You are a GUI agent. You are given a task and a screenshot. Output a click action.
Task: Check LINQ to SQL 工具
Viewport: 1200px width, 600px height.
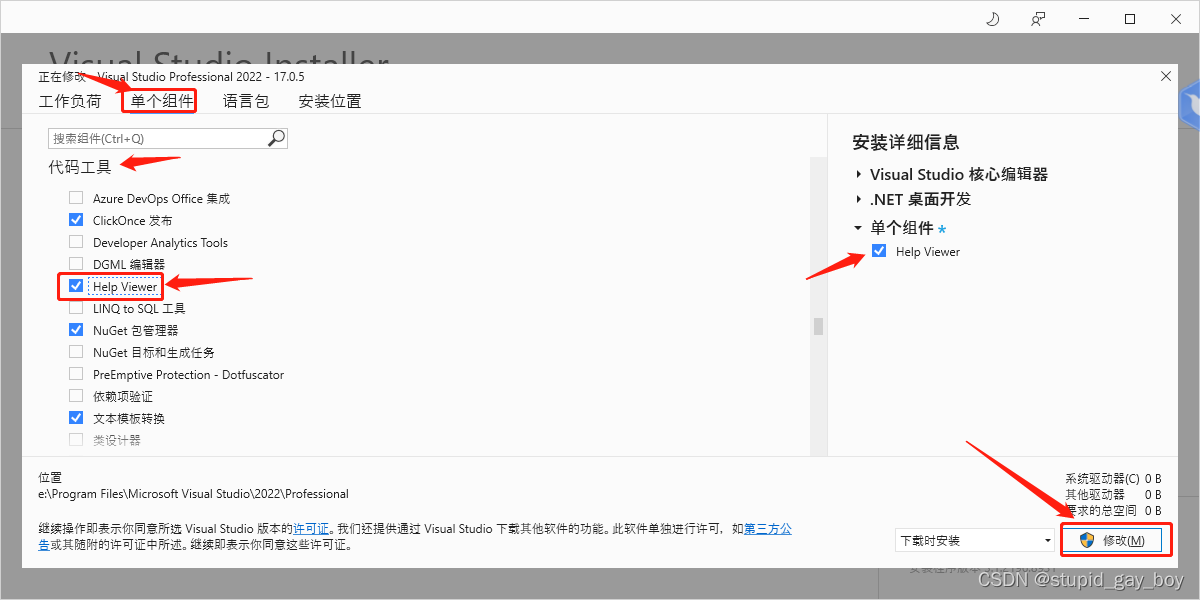click(x=76, y=308)
